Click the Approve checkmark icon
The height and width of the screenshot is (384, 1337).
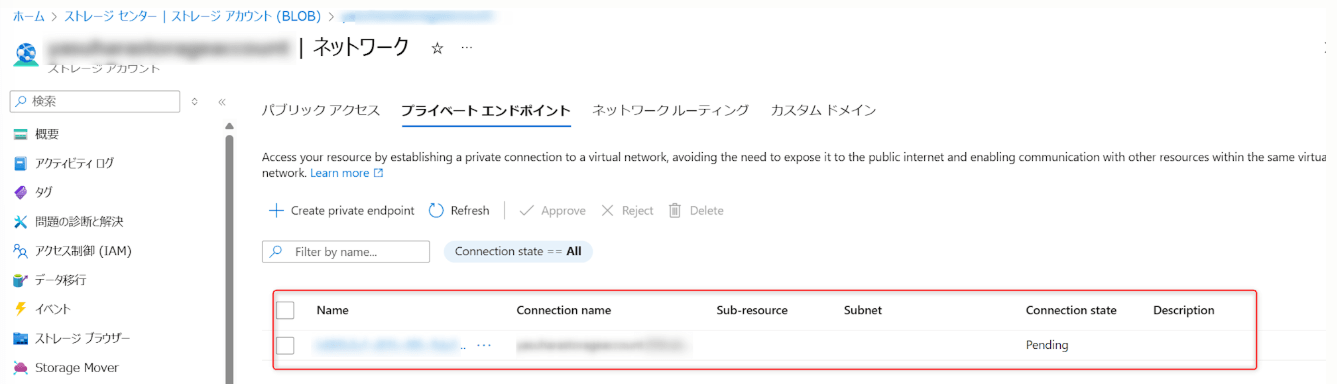coord(526,210)
